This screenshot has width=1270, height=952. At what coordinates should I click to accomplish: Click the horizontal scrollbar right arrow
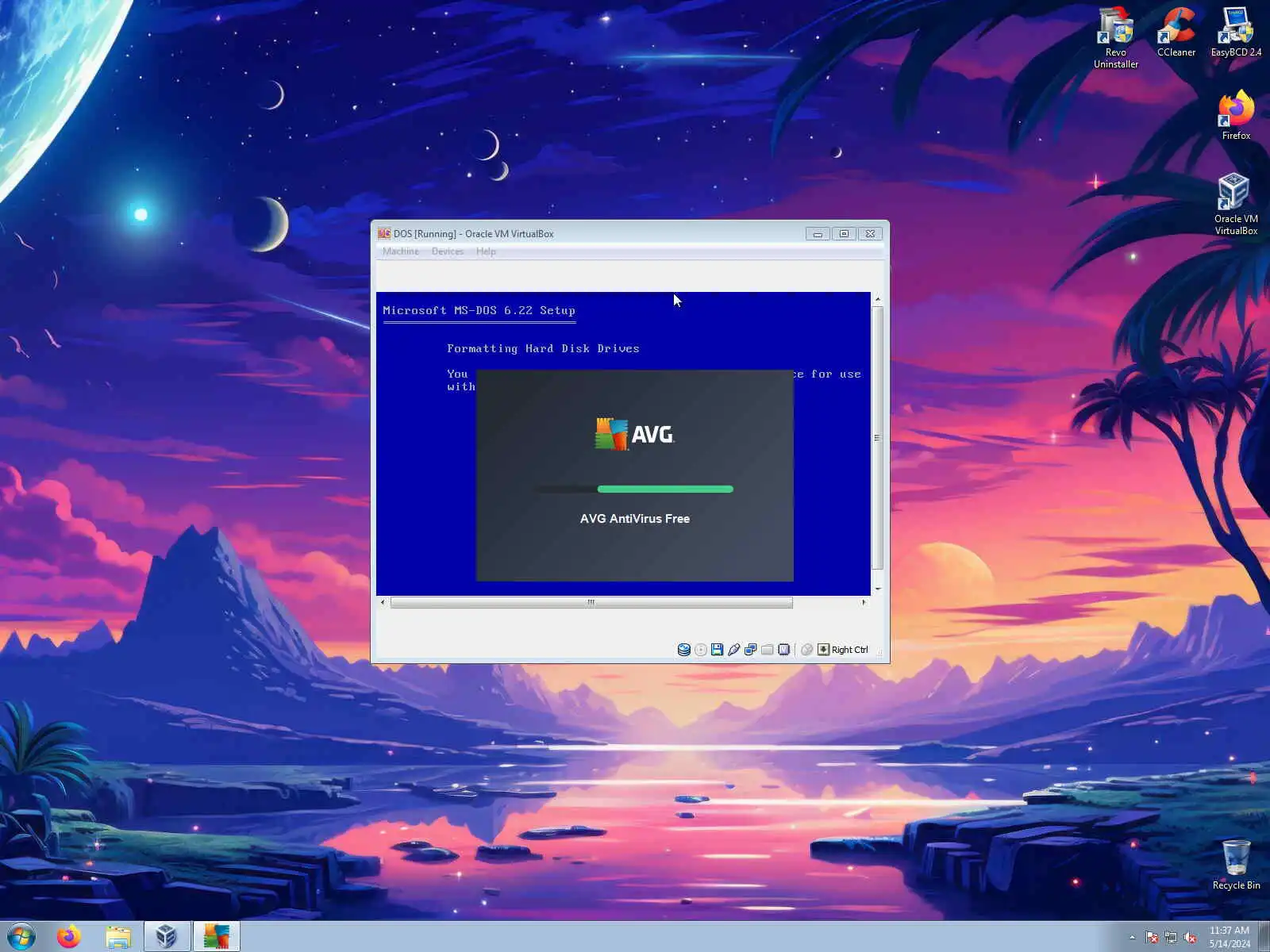pos(864,602)
